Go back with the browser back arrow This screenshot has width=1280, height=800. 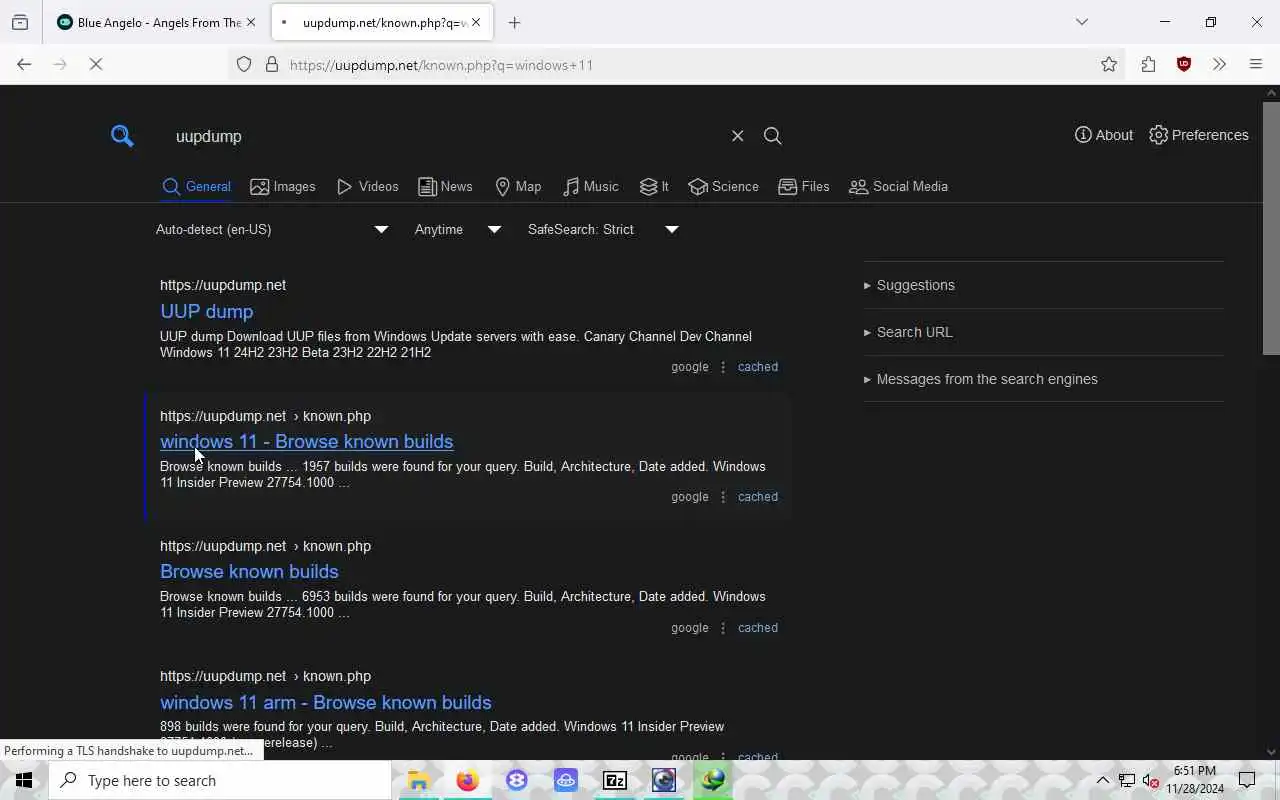tap(24, 64)
